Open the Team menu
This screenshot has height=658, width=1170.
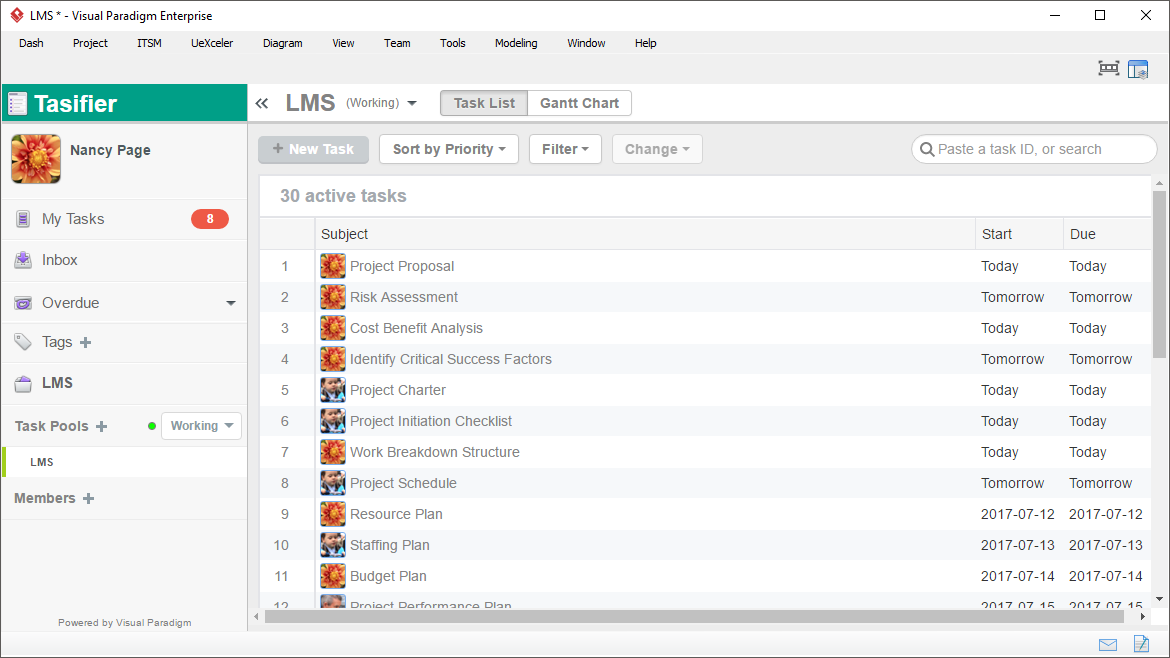point(397,43)
